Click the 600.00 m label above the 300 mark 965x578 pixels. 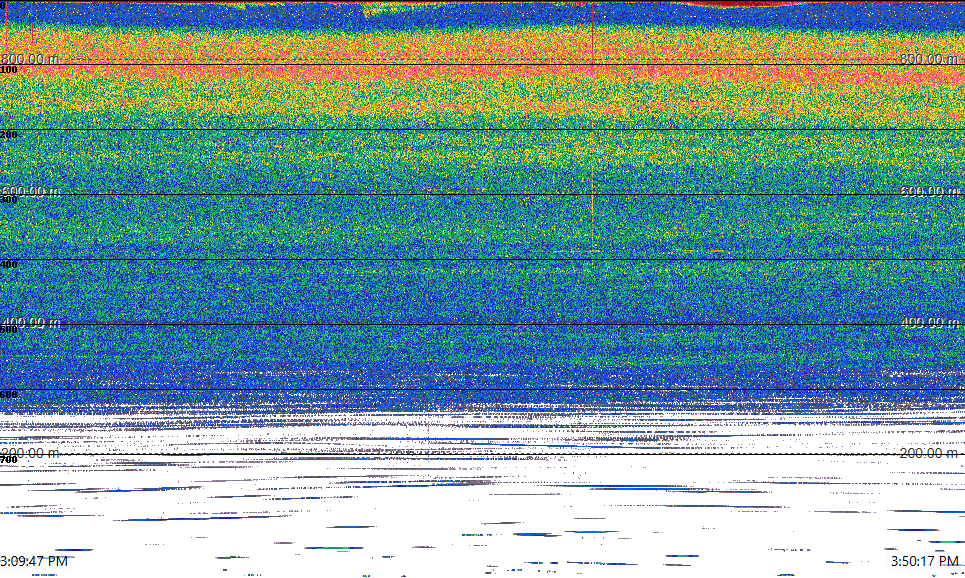click(x=30, y=191)
